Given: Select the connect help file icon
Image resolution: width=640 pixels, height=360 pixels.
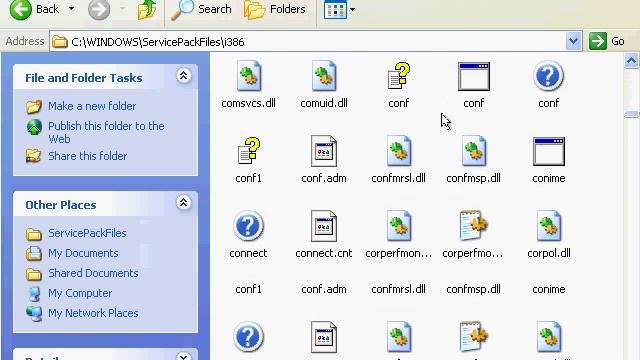Looking at the screenshot, I should (248, 226).
